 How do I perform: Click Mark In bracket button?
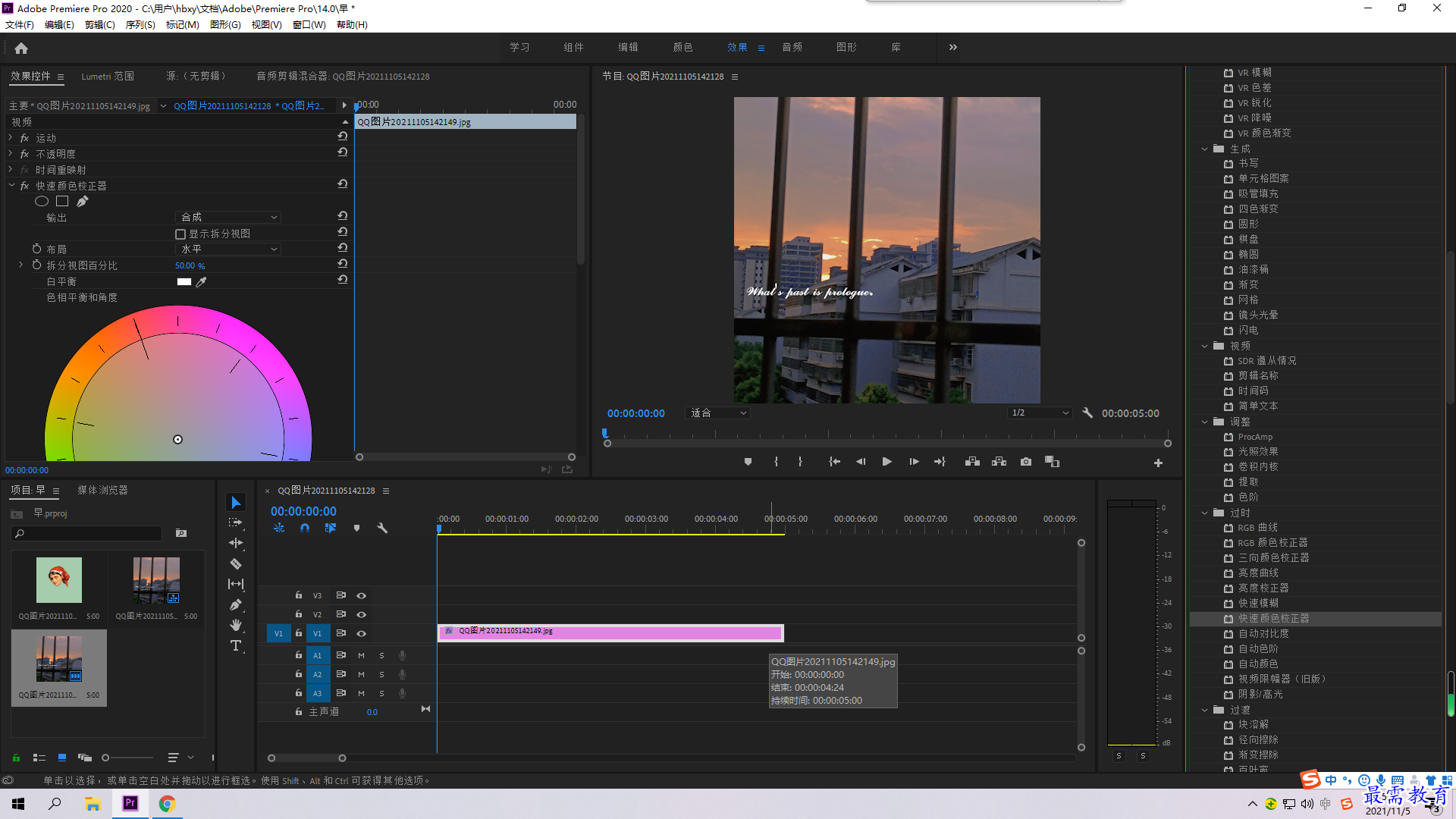click(776, 462)
